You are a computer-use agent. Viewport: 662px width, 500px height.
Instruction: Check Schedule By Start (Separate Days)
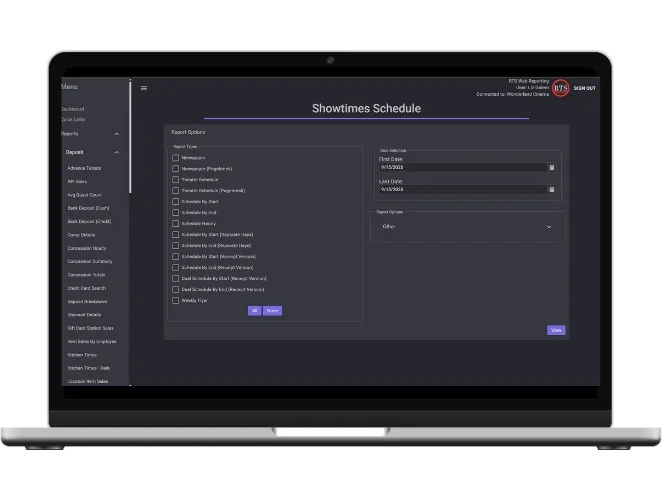point(176,234)
